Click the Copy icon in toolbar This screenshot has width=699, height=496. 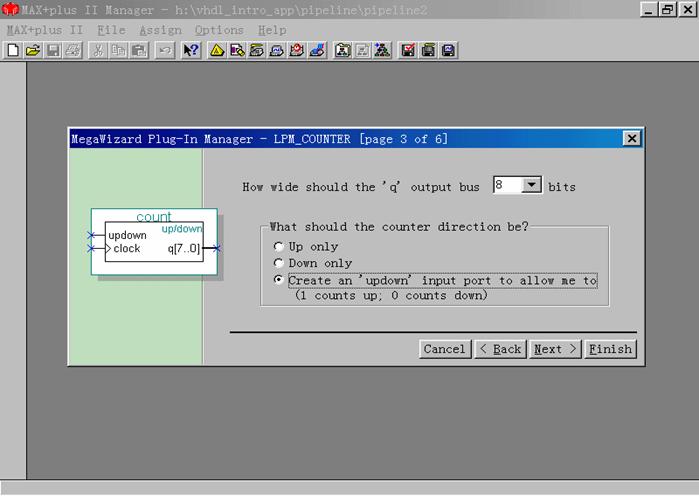tap(118, 50)
